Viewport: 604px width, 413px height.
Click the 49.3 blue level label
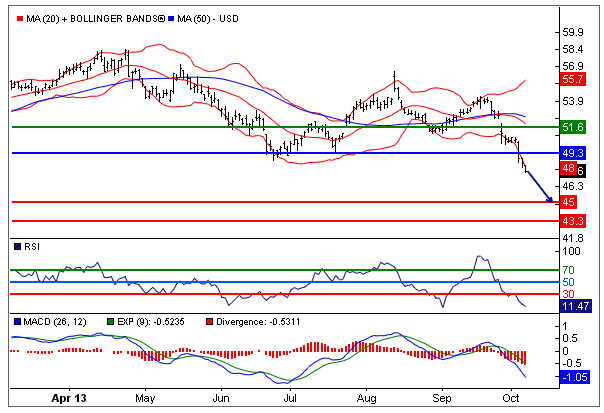(x=573, y=153)
